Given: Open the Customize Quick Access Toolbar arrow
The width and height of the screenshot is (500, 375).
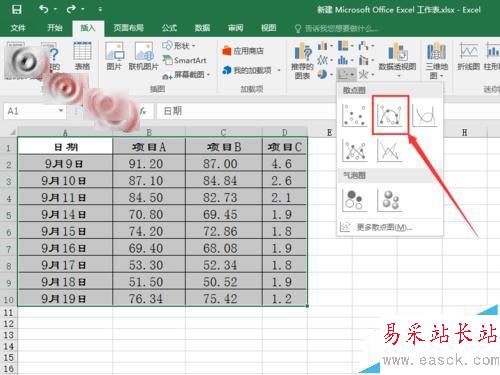Looking at the screenshot, I should [100, 10].
